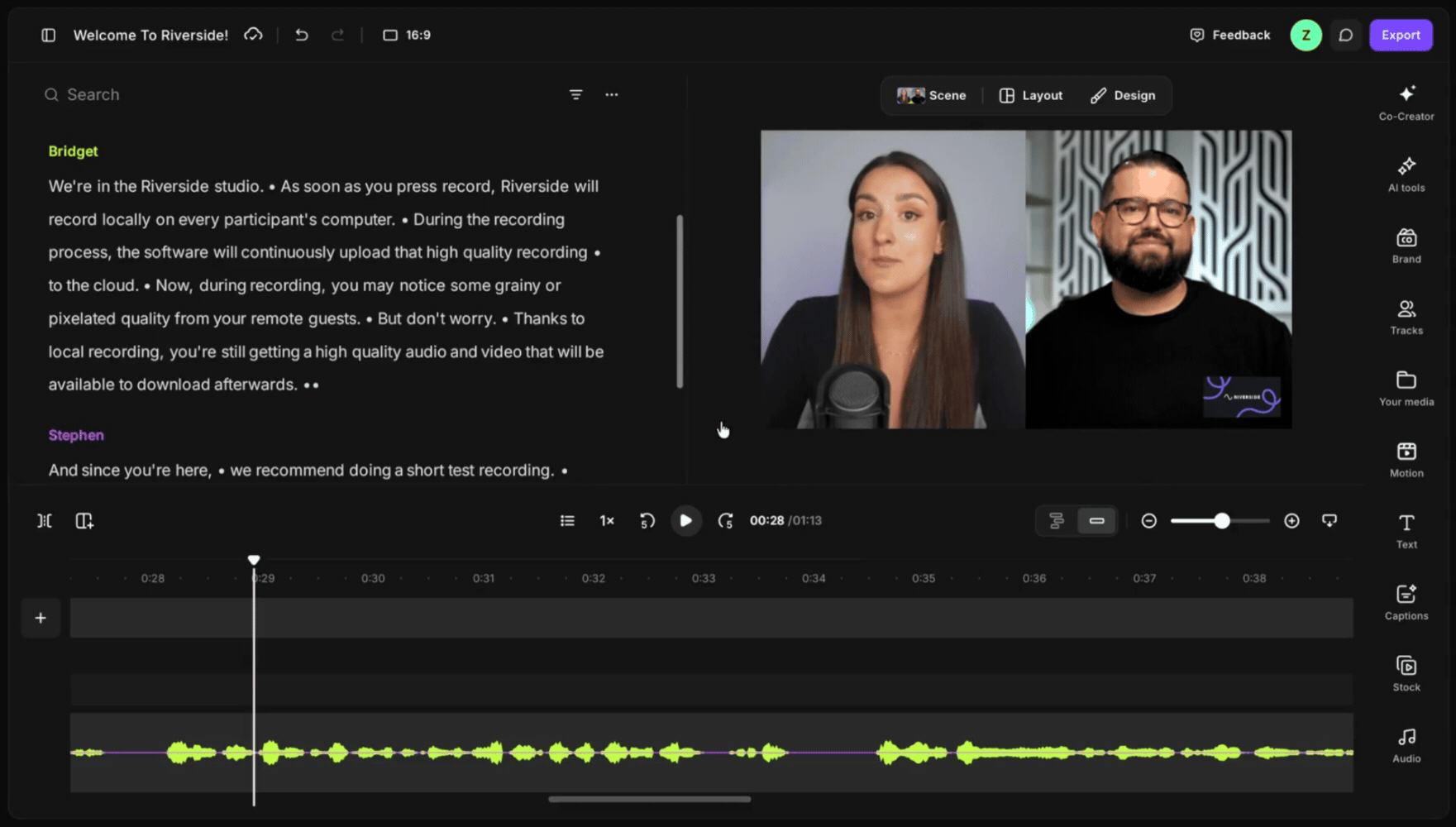Select Stephen's video in the preview
Viewport: 1456px width, 827px height.
pyautogui.click(x=1158, y=279)
